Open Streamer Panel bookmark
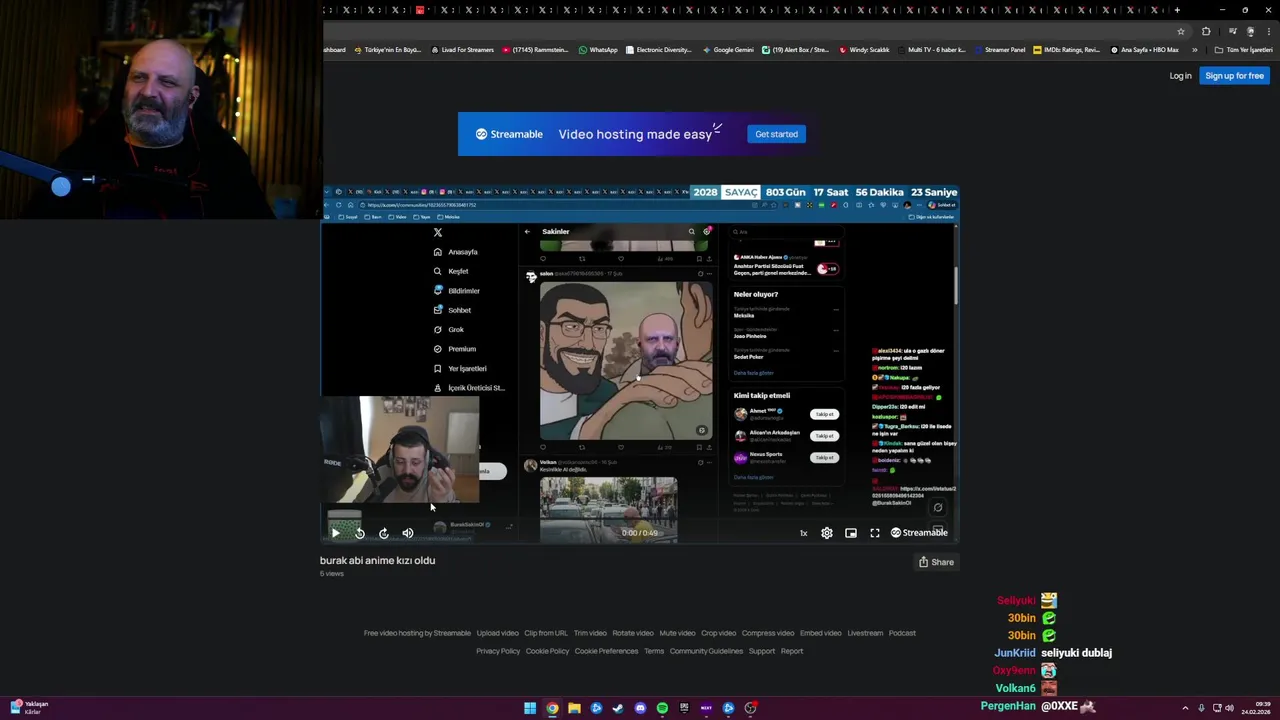Screen dimensions: 1280x720 pos(999,50)
